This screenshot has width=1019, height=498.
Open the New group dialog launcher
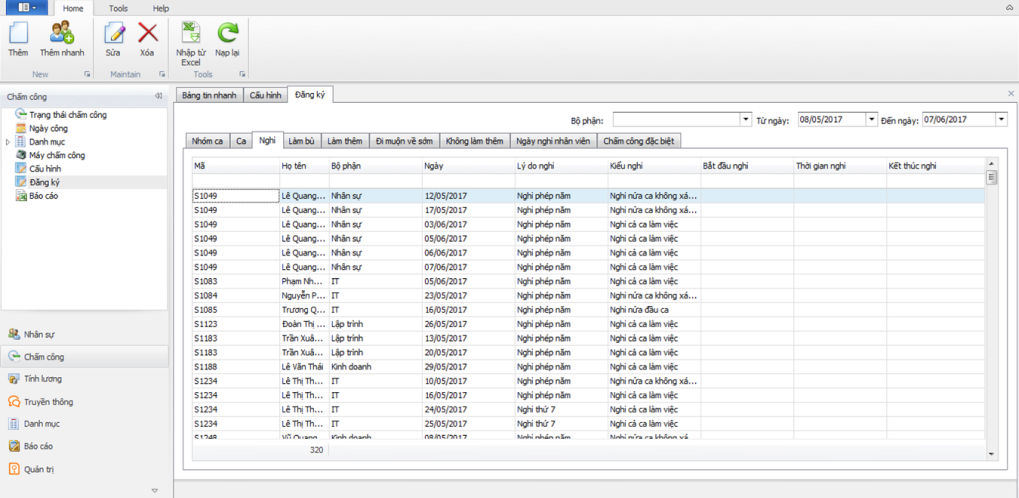point(87,75)
